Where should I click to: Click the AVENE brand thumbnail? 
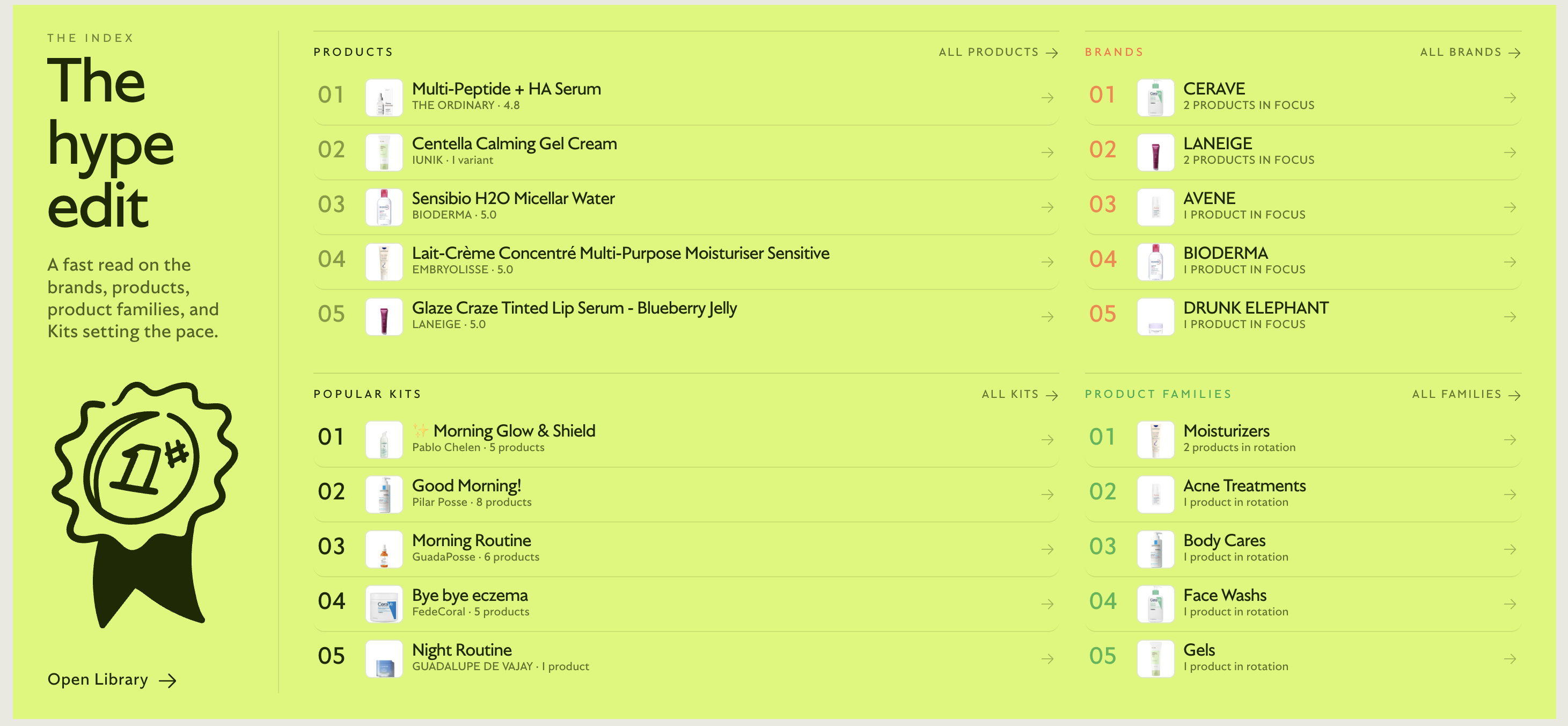point(1155,207)
